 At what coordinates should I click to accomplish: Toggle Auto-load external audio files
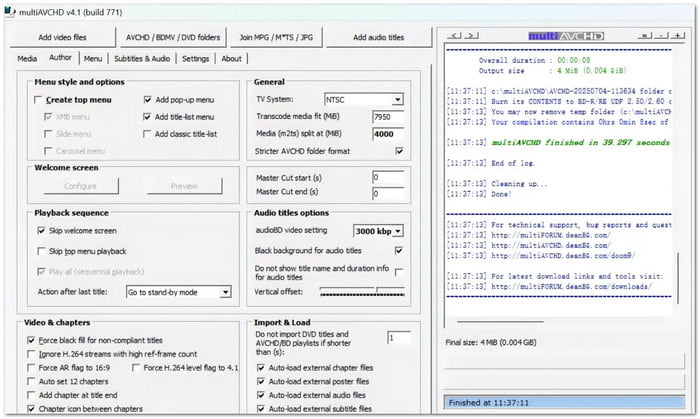click(261, 395)
